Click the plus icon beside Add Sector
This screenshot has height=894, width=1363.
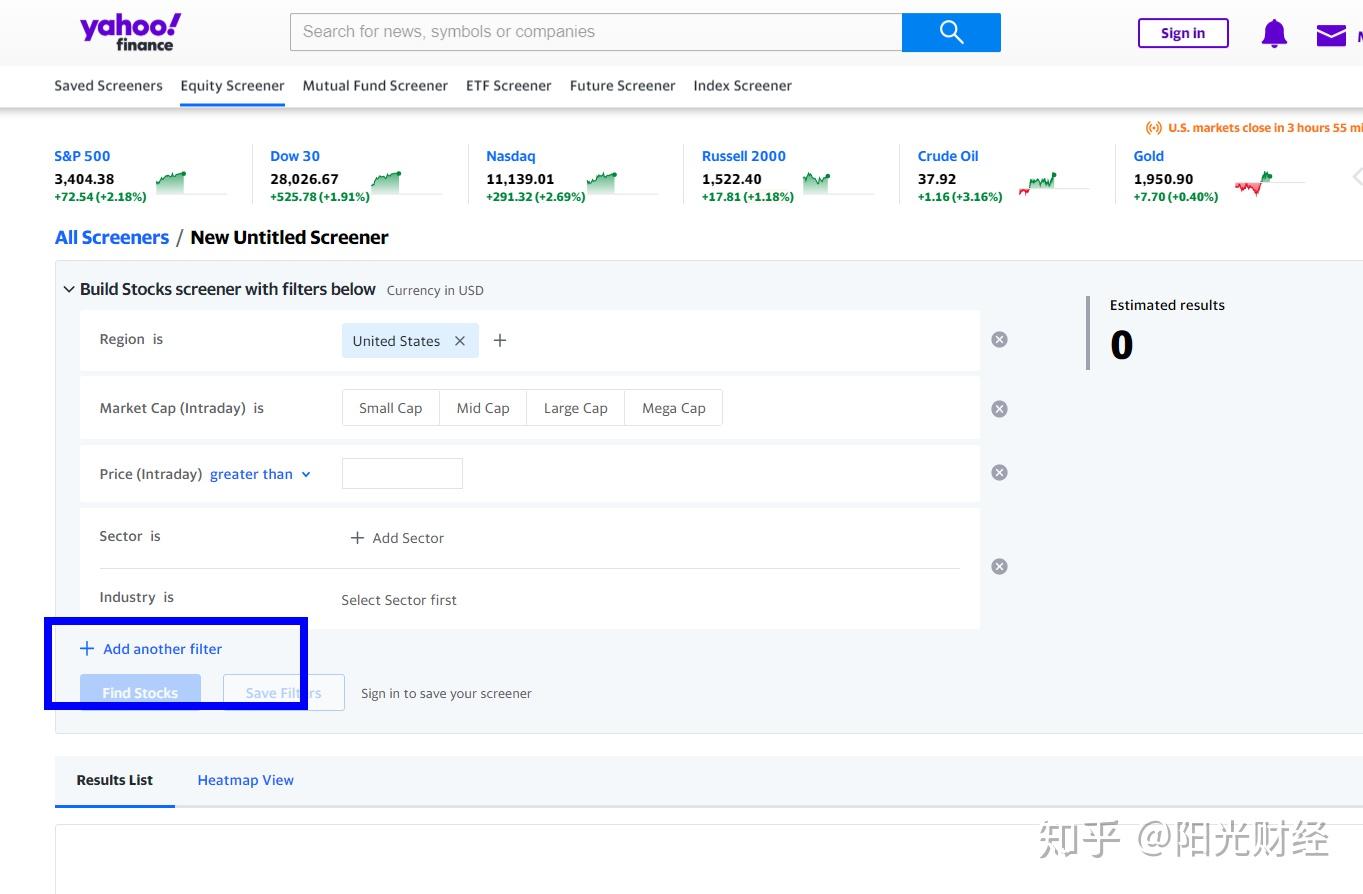pyautogui.click(x=357, y=538)
